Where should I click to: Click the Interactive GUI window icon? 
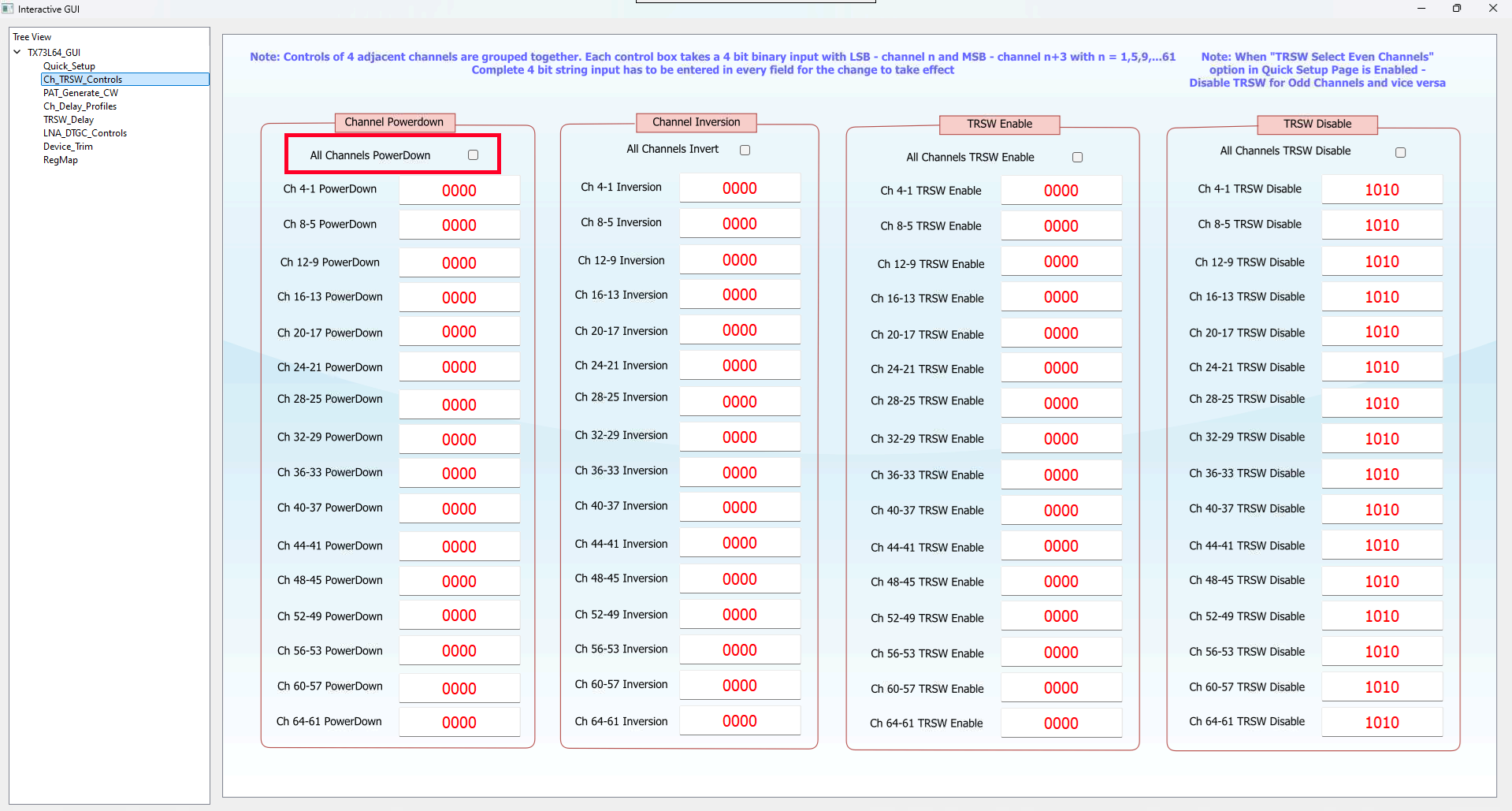8,9
